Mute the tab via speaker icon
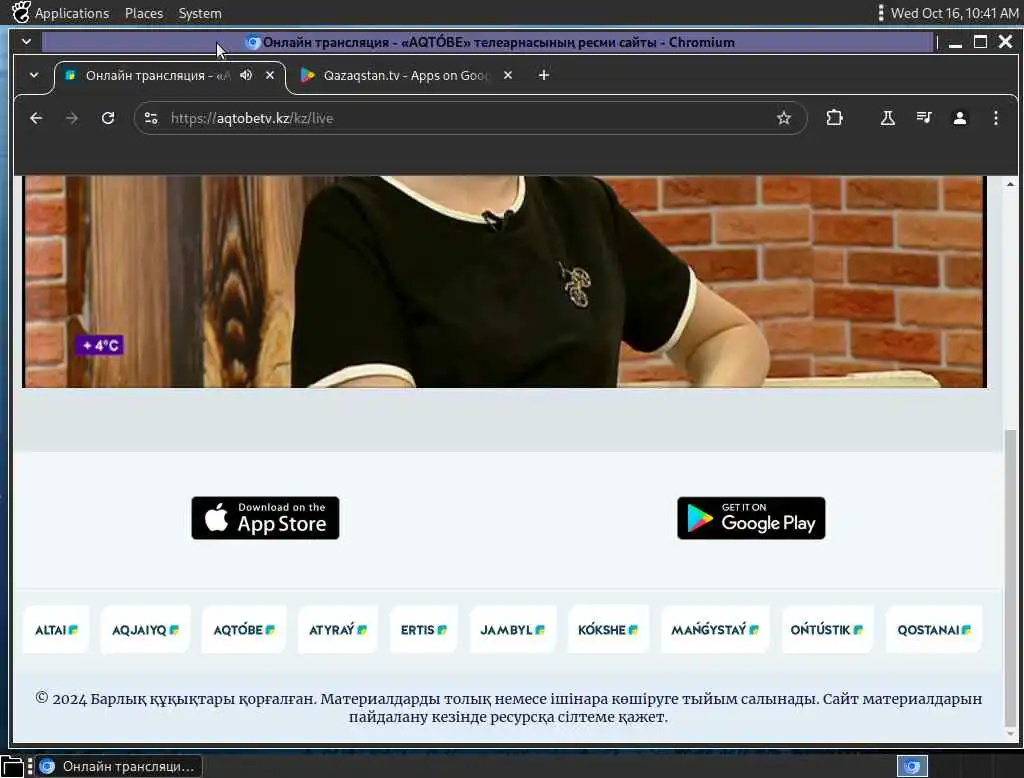This screenshot has width=1024, height=778. [x=246, y=75]
